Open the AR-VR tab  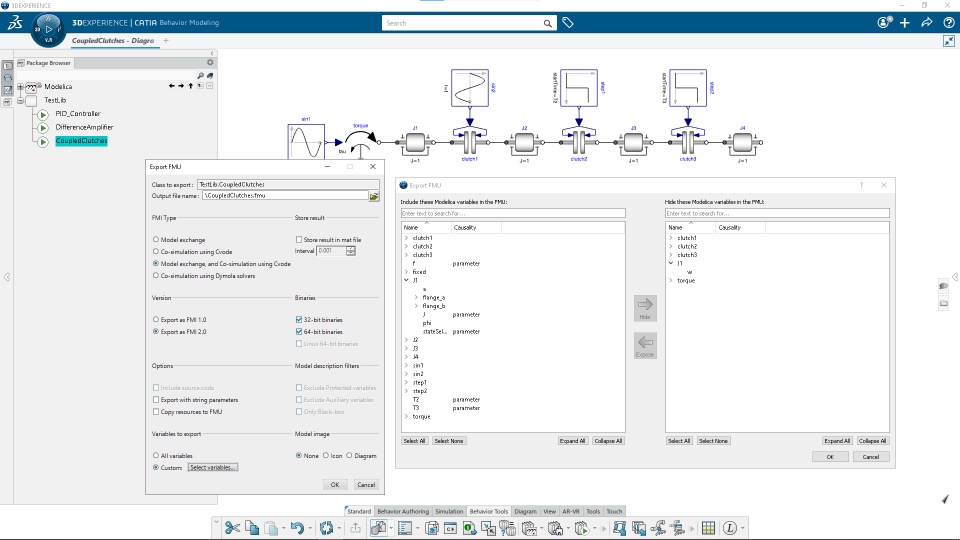pos(571,511)
